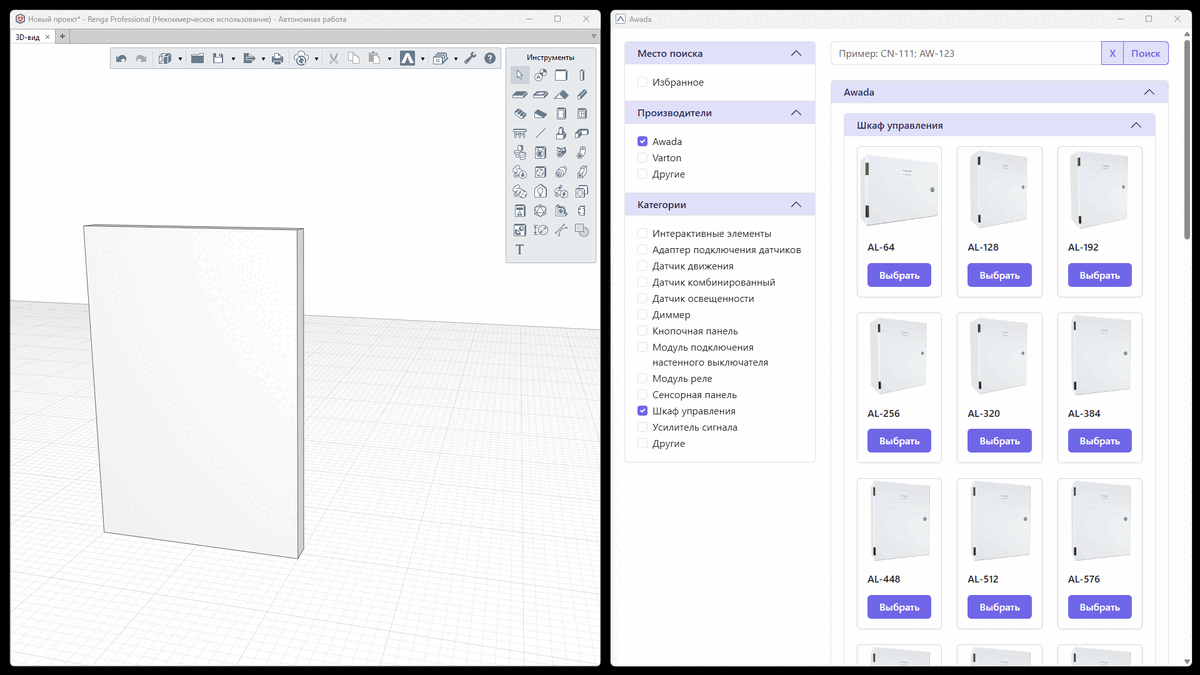Switch to the 3D-вид tab
The height and width of the screenshot is (675, 1200).
point(26,37)
